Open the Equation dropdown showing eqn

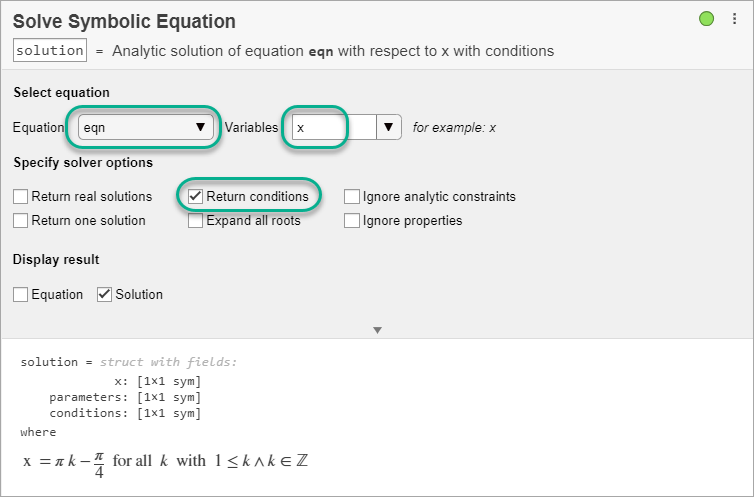[146, 127]
